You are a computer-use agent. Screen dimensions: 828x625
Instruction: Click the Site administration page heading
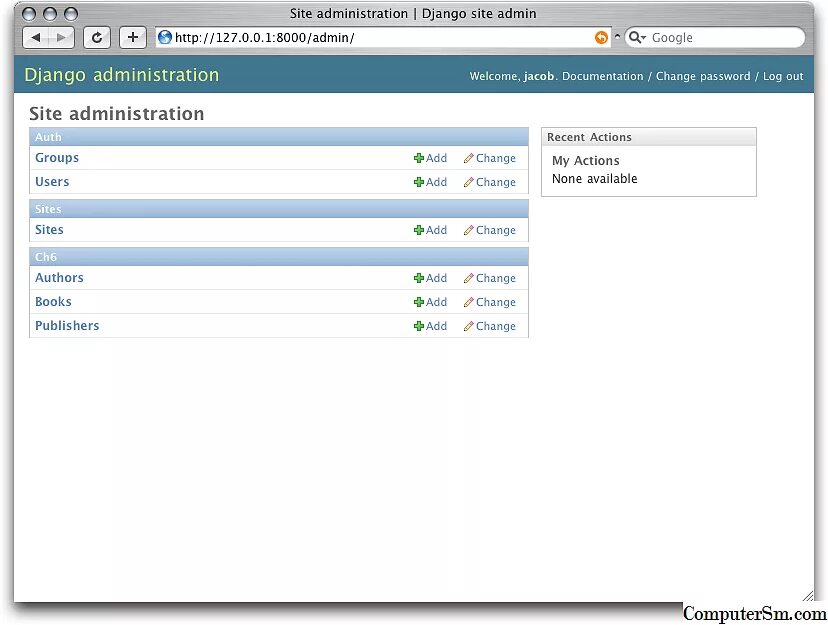click(x=117, y=113)
